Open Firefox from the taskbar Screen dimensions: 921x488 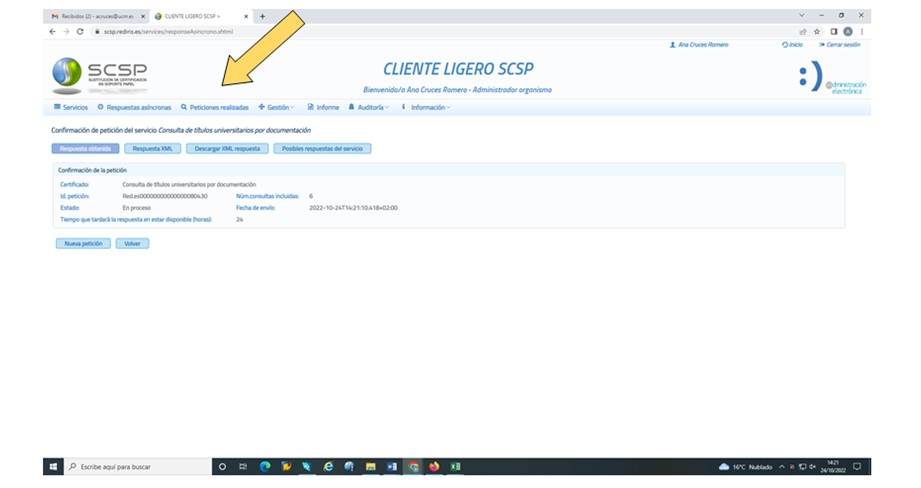click(x=434, y=467)
